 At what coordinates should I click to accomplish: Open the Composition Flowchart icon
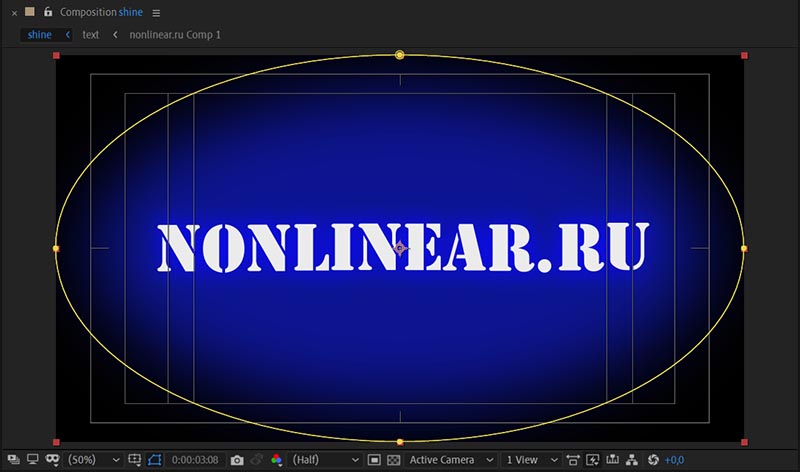[x=632, y=460]
